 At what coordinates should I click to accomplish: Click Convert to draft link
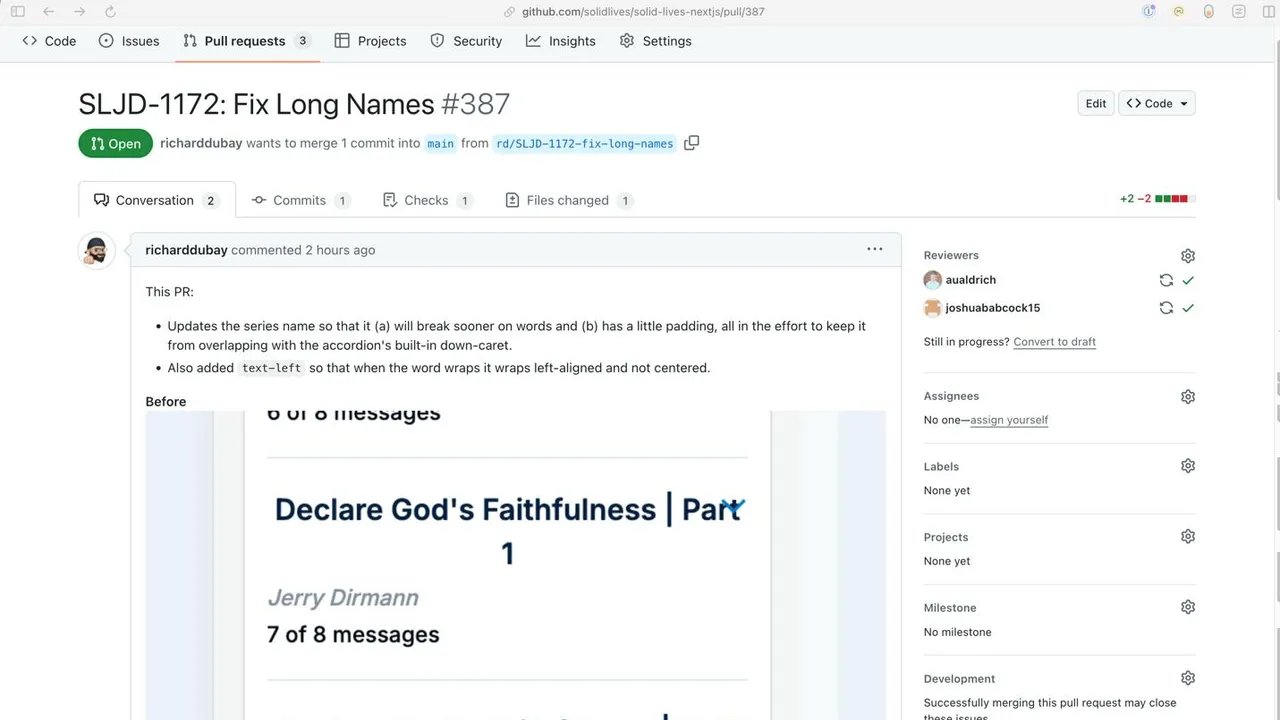click(1054, 342)
